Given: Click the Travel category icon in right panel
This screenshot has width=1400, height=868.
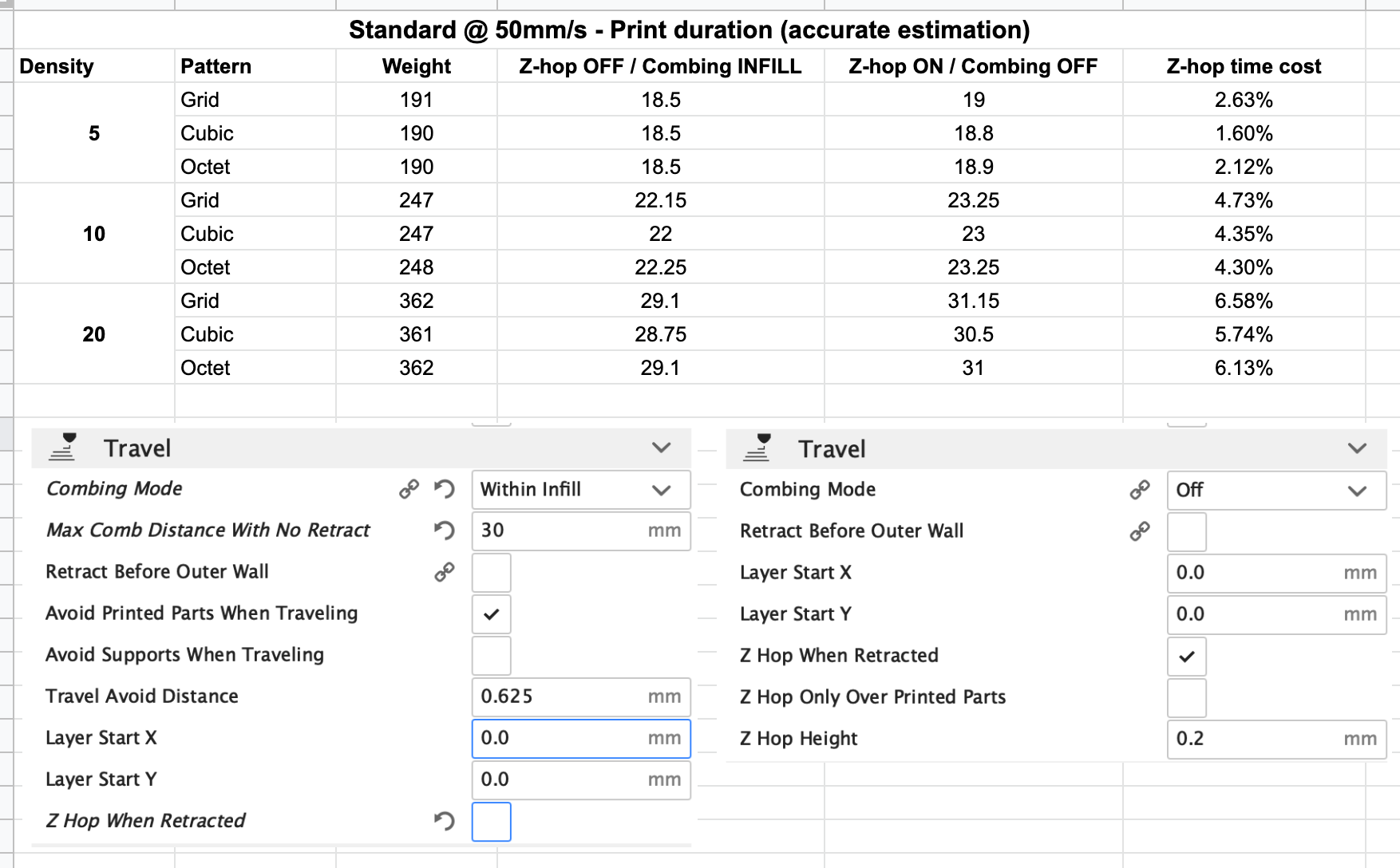Looking at the screenshot, I should pos(757,448).
